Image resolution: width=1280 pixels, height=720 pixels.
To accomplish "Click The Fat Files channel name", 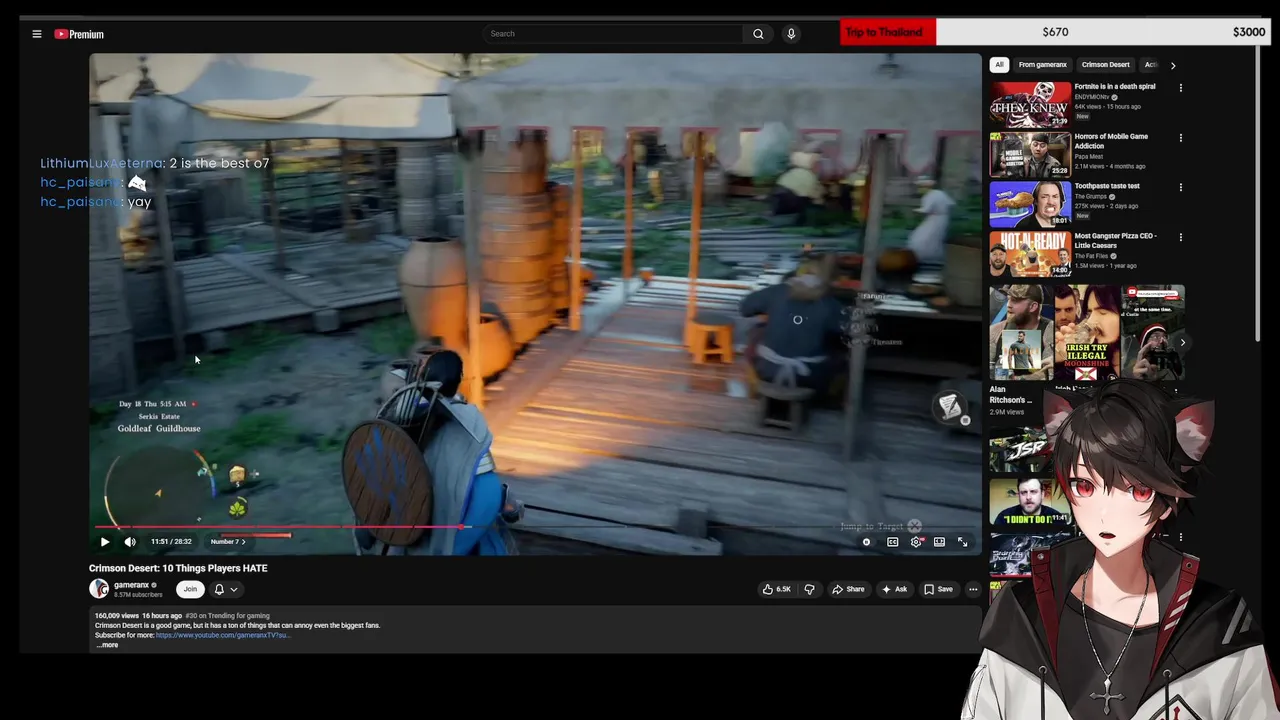I will [1092, 256].
